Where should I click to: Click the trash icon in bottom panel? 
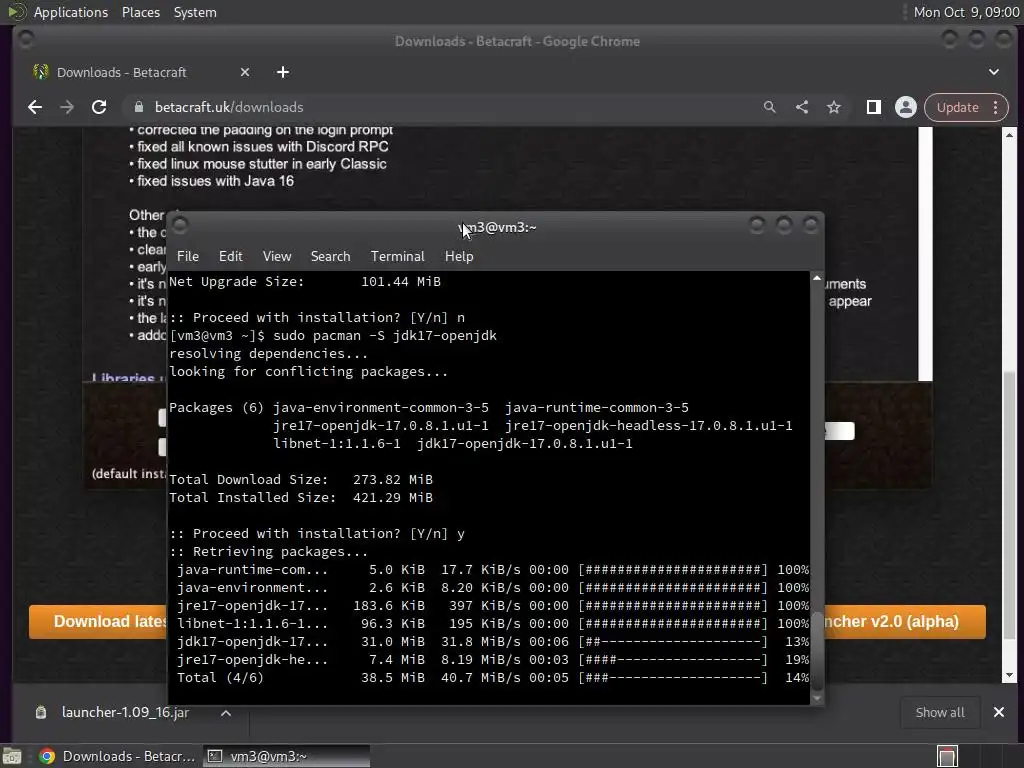coord(947,756)
